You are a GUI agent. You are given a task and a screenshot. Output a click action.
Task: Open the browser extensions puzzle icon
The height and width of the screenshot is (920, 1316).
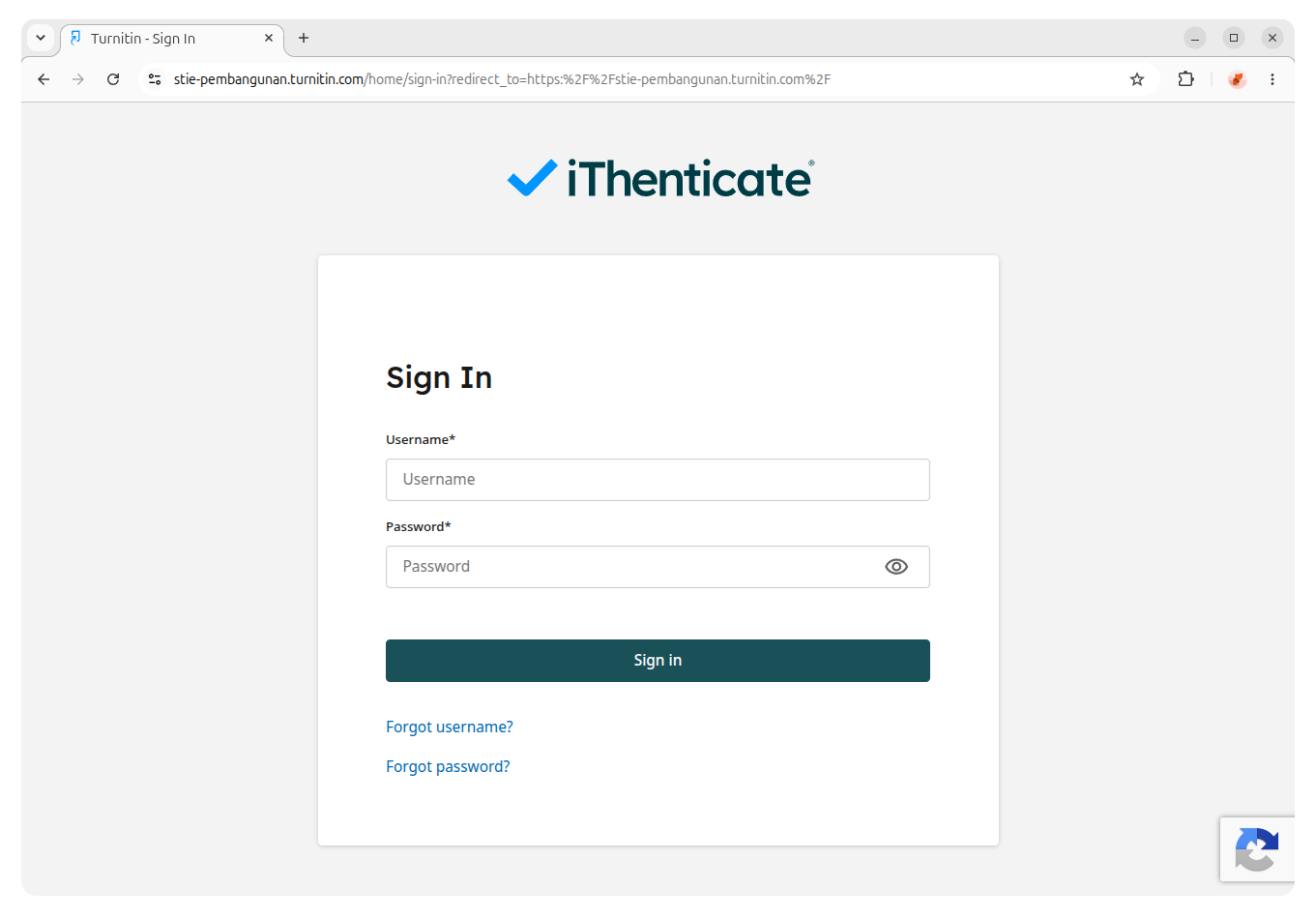1185,79
